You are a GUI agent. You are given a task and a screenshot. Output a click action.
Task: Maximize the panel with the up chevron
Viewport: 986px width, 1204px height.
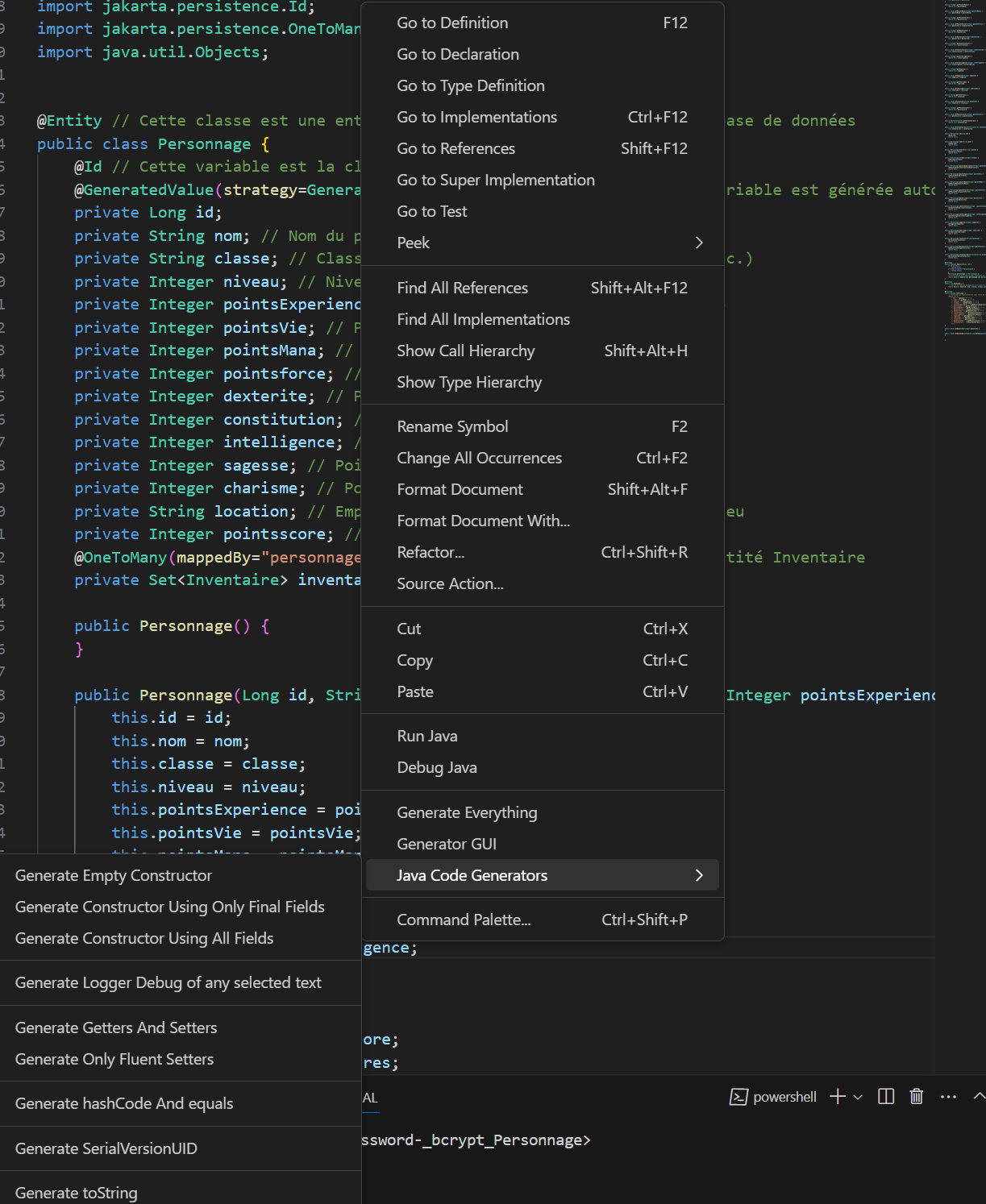point(979,1096)
